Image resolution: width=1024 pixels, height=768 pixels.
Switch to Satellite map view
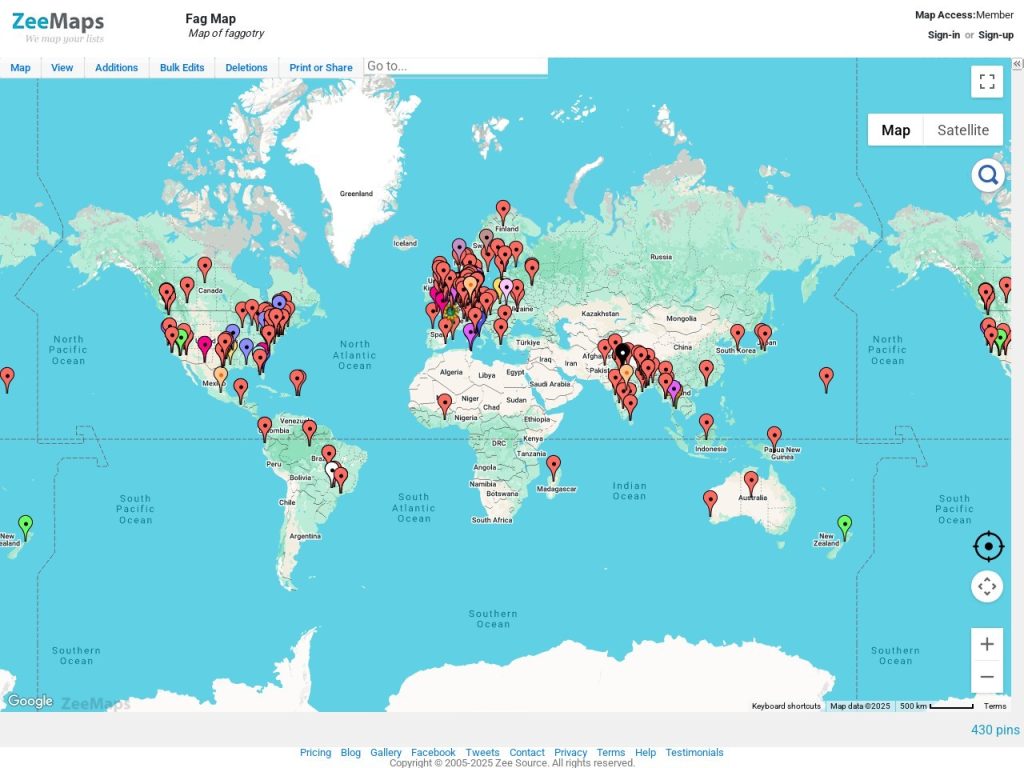click(962, 130)
